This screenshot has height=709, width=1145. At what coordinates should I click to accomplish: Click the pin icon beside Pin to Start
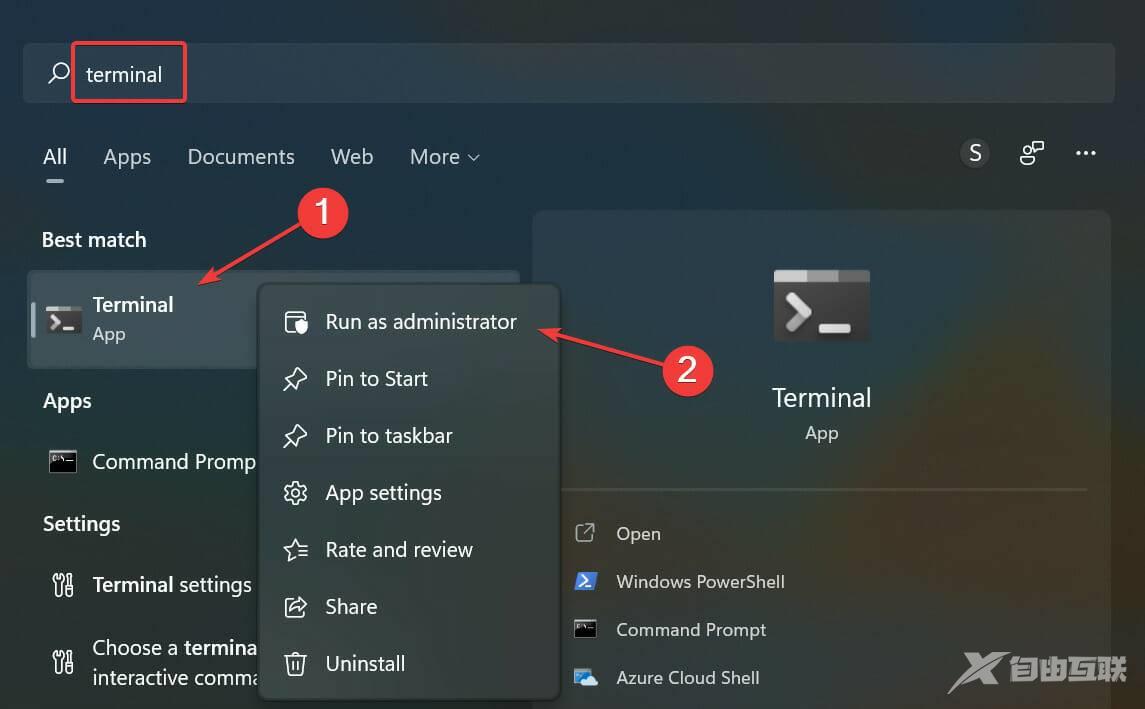[x=295, y=379]
